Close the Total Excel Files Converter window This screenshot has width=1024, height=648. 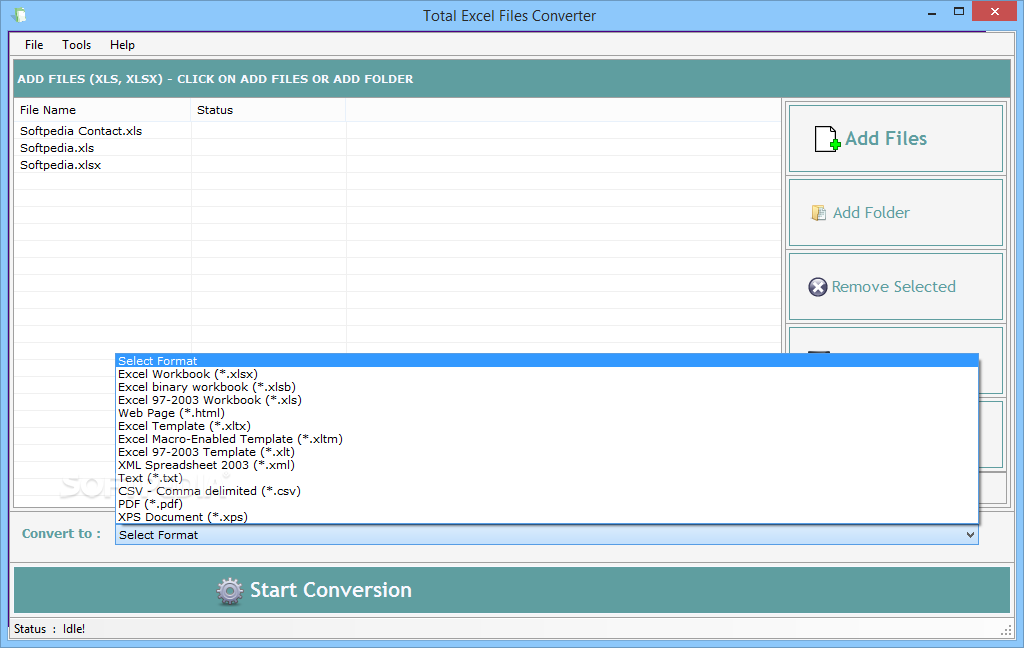(995, 12)
